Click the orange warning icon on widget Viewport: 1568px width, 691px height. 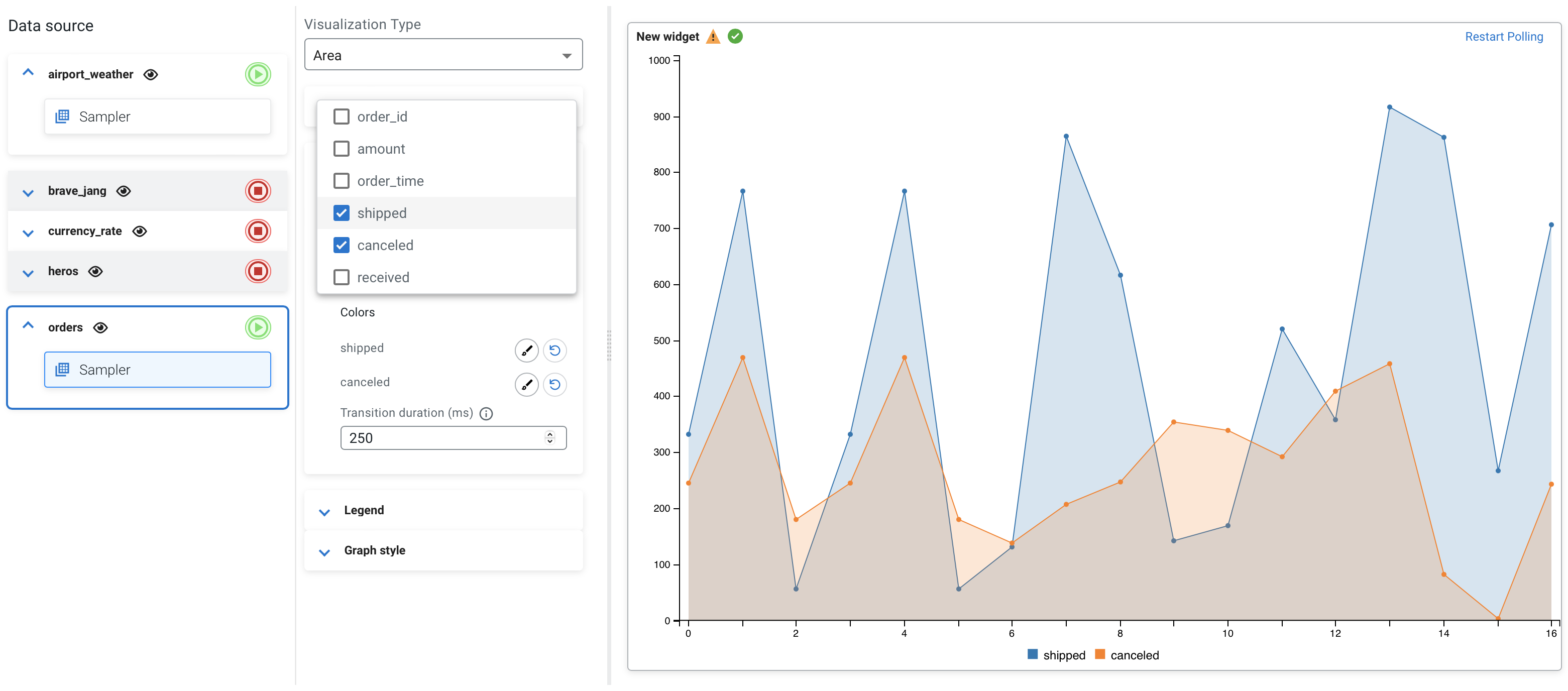pyautogui.click(x=713, y=37)
